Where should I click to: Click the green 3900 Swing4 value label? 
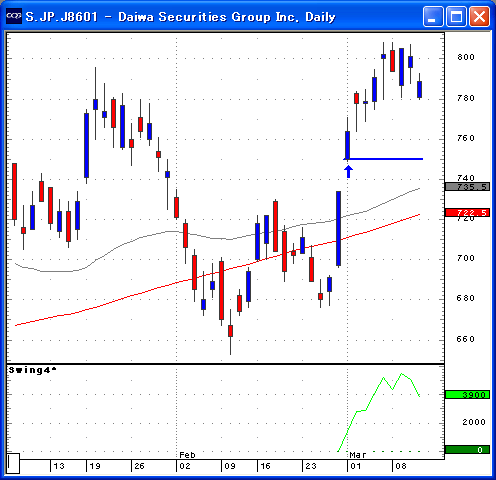(467, 395)
